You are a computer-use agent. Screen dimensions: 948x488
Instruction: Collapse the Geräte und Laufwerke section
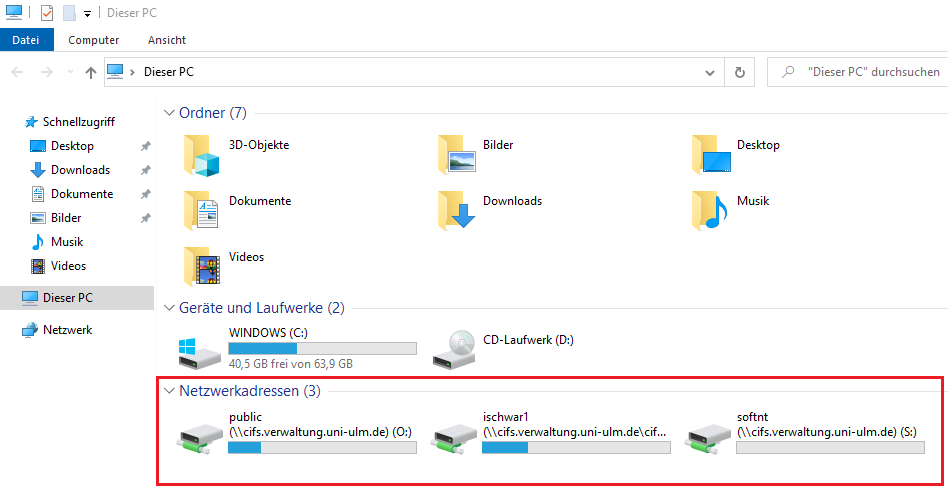pos(168,308)
